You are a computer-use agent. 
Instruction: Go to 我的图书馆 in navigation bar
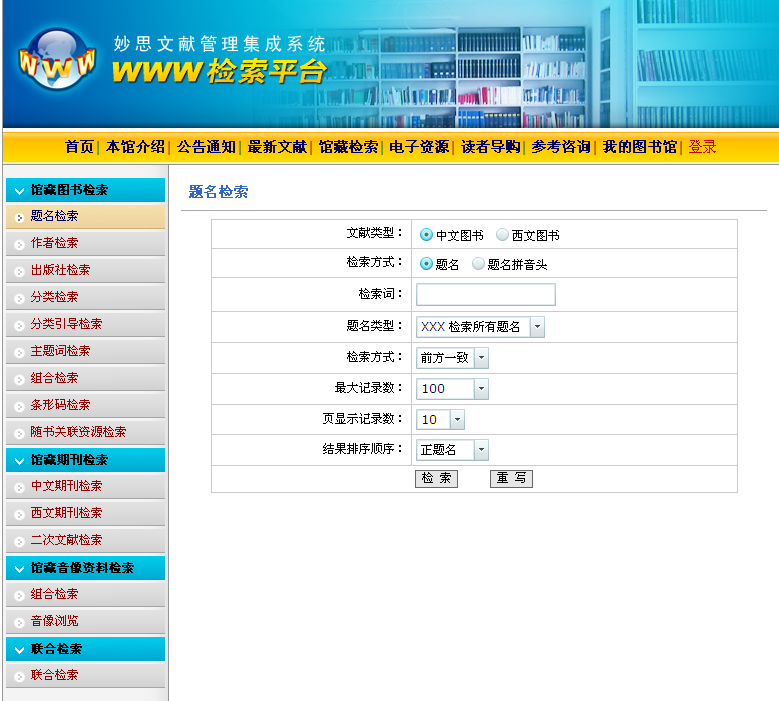click(x=639, y=147)
